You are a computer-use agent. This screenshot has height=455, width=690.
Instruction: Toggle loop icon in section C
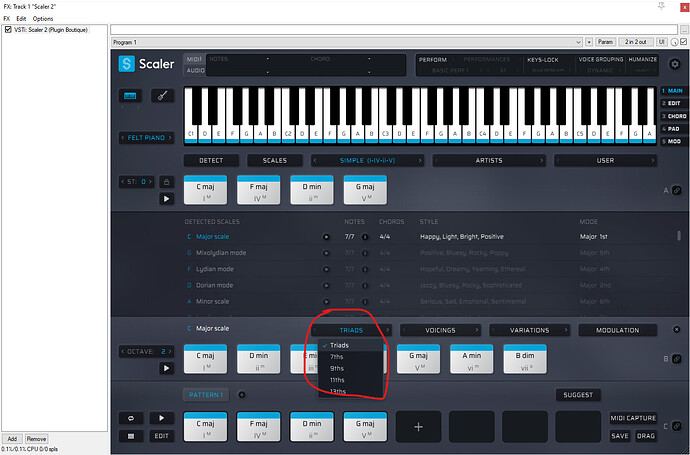coord(131,418)
